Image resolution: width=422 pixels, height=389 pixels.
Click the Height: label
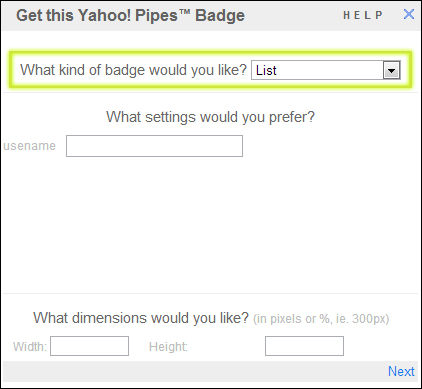(x=168, y=347)
